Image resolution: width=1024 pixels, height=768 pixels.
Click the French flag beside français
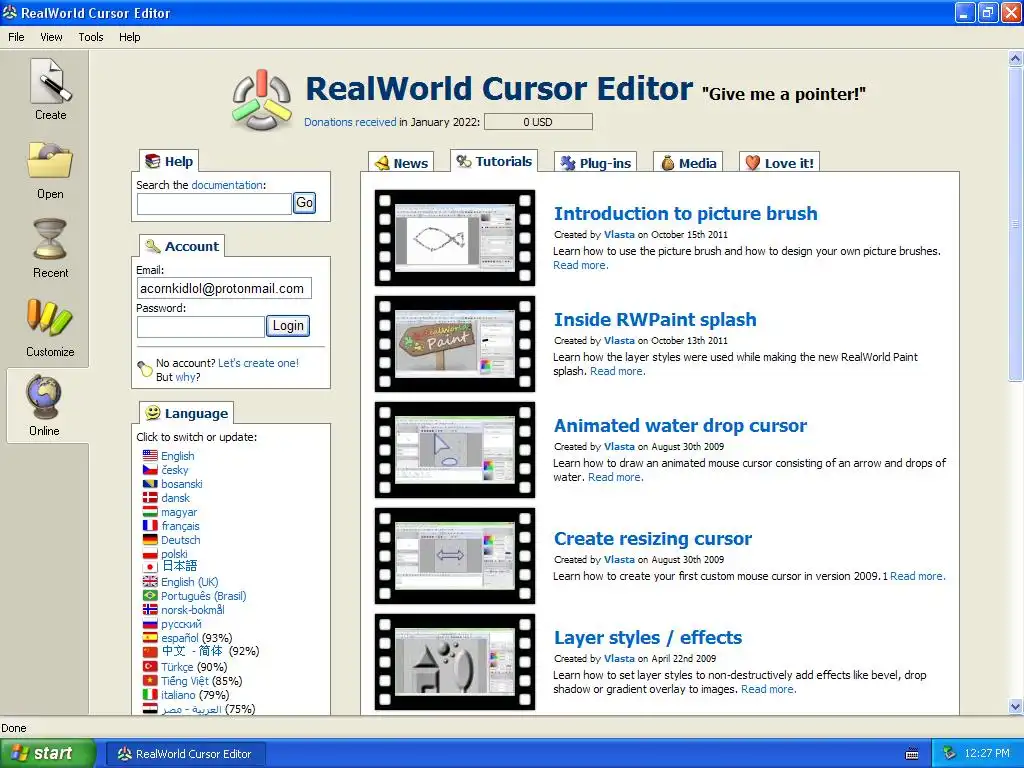pos(150,526)
